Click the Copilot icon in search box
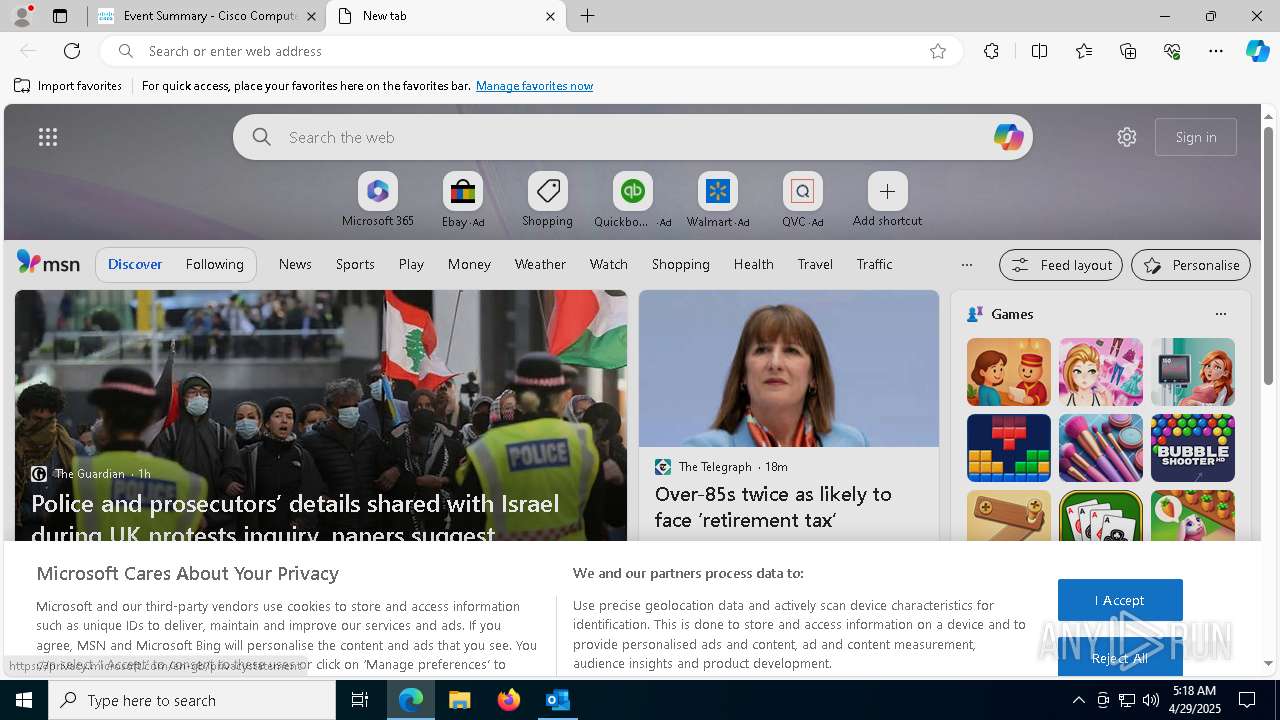The image size is (1280, 720). coord(1008,137)
